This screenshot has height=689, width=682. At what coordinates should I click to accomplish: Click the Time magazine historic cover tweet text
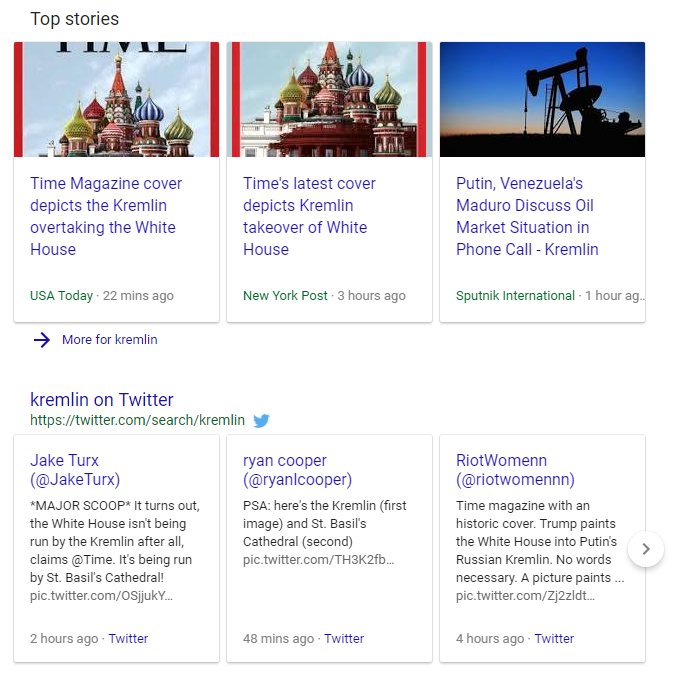(540, 541)
